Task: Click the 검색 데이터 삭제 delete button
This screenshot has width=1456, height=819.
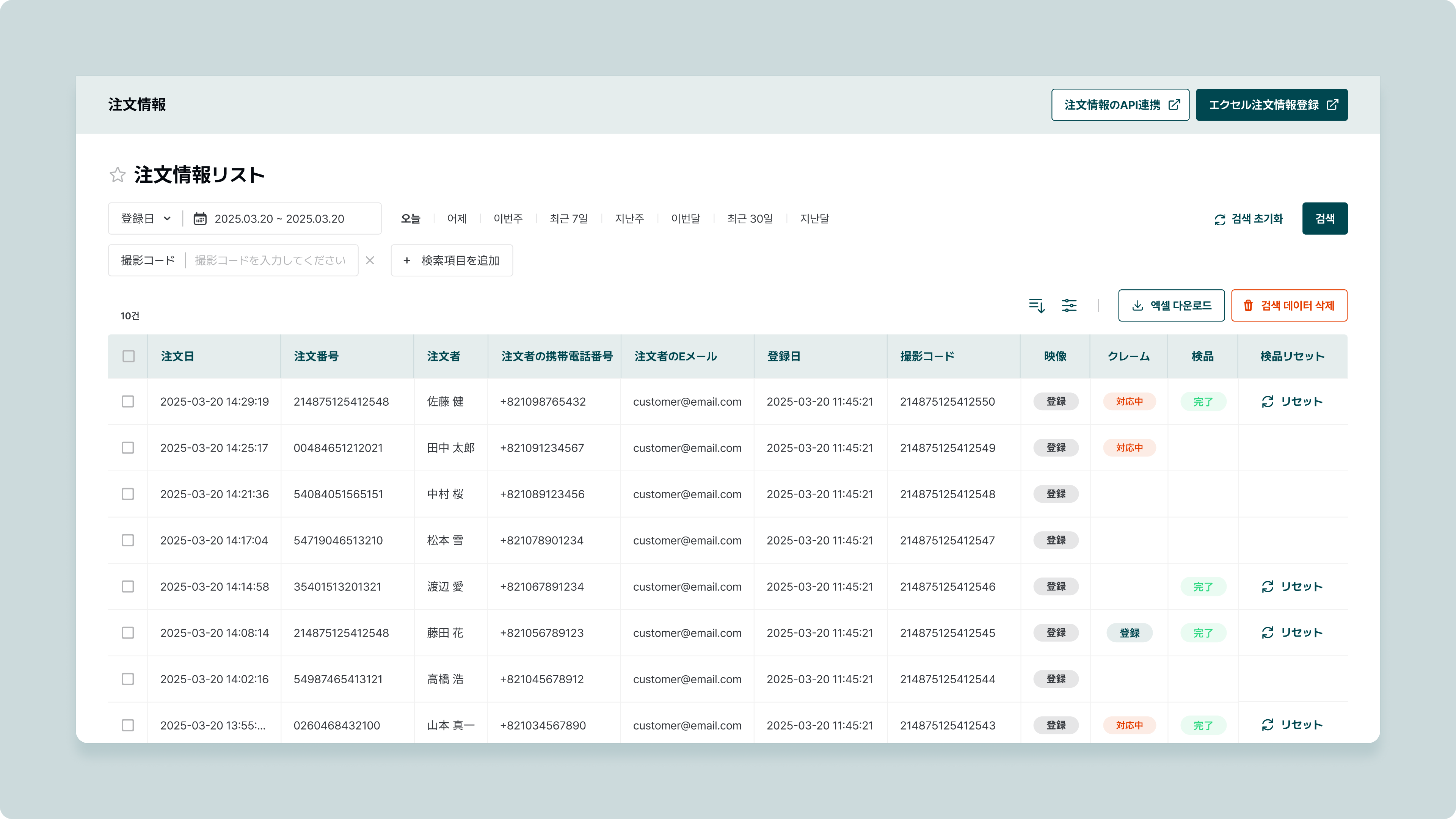Action: coord(1289,306)
